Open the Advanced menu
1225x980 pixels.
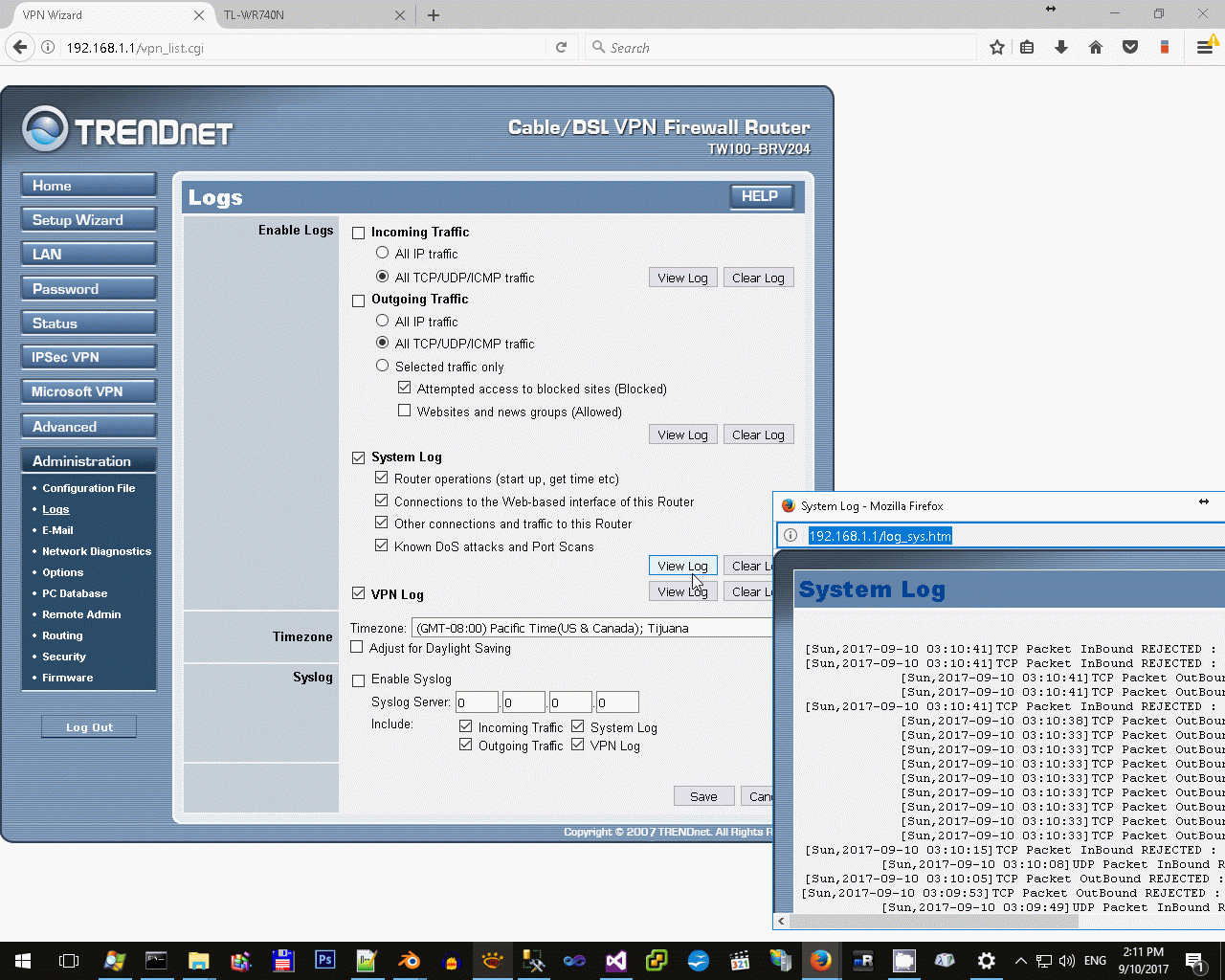coord(89,427)
